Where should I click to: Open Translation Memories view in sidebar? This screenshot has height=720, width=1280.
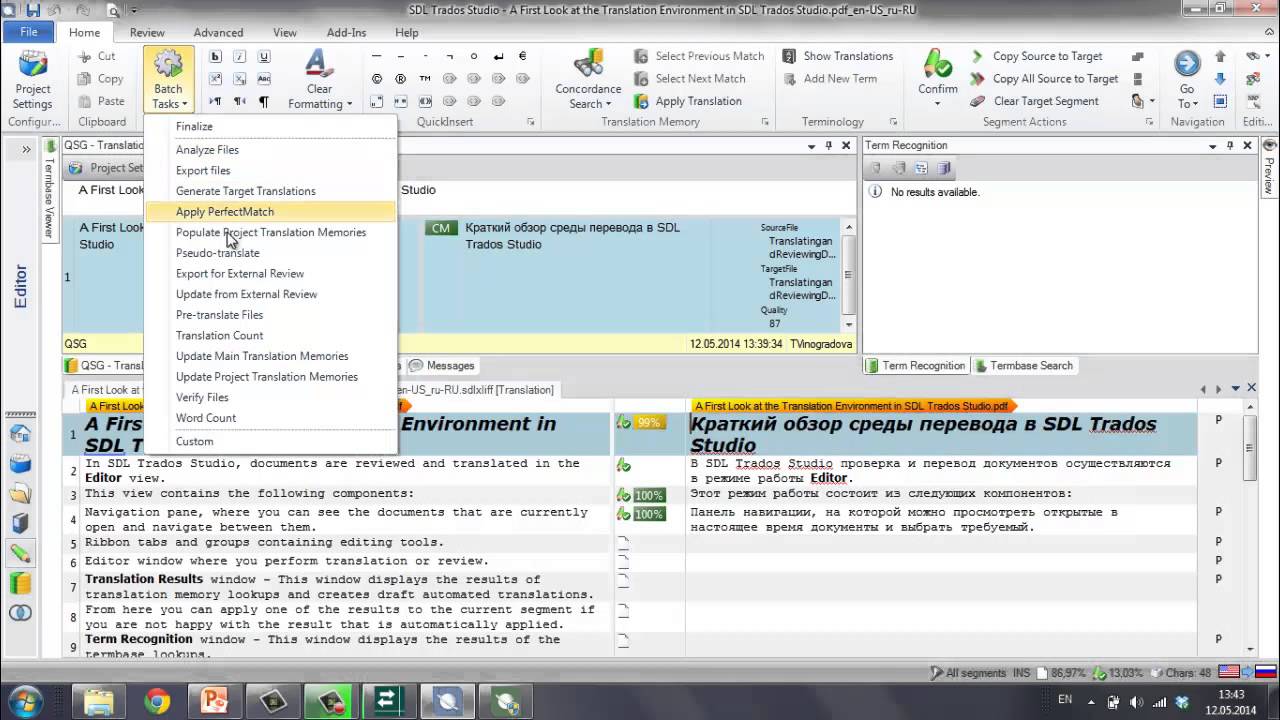coord(20,583)
